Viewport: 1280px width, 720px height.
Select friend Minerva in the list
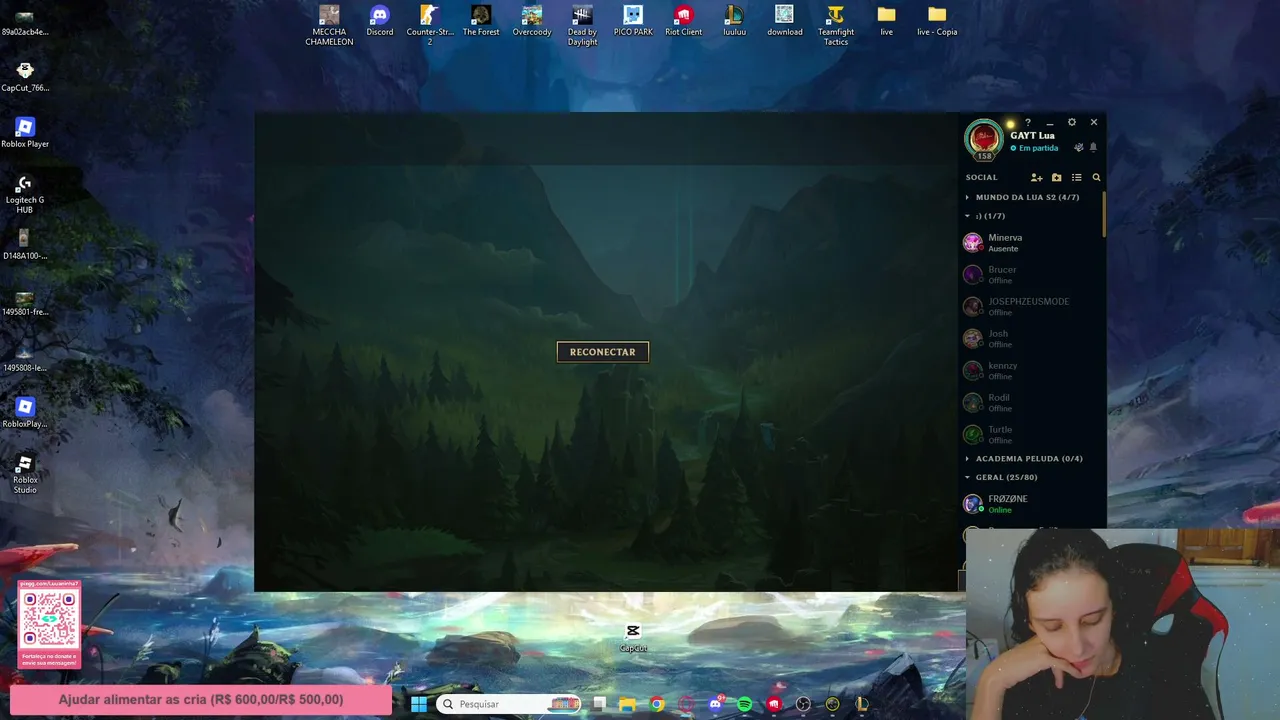1033,243
